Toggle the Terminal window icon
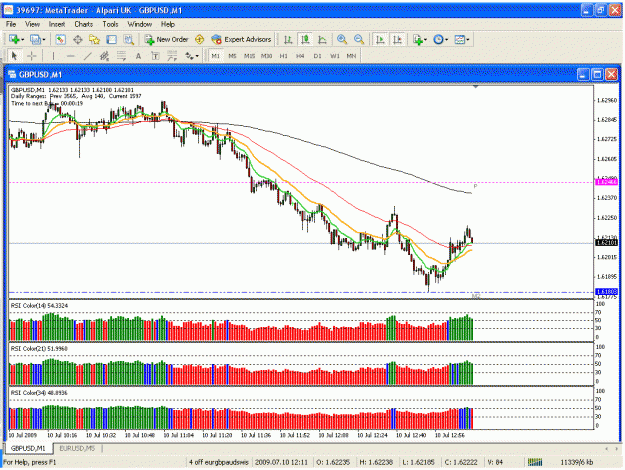Screen dimensions: 625x470 [x=112, y=39]
